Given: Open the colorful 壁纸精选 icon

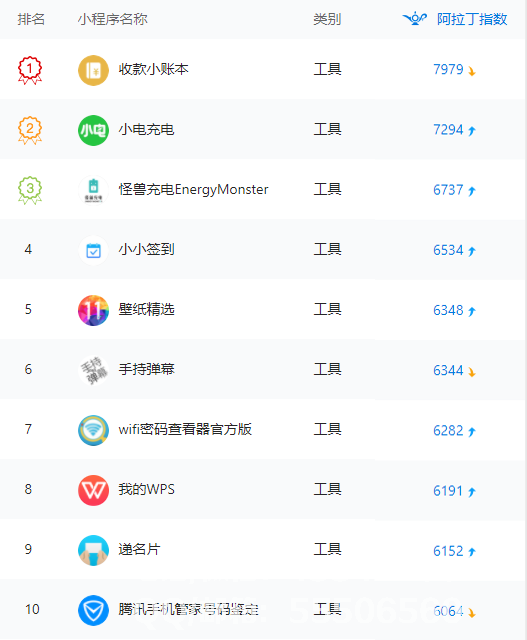Looking at the screenshot, I should pyautogui.click(x=93, y=310).
